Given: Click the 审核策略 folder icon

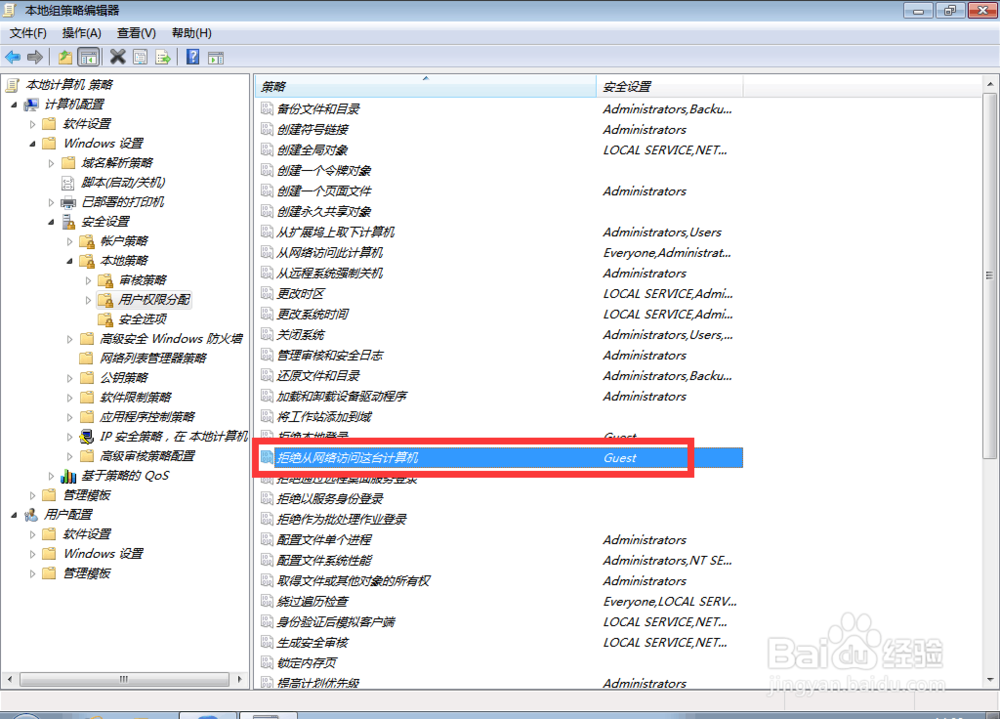Looking at the screenshot, I should [x=106, y=280].
